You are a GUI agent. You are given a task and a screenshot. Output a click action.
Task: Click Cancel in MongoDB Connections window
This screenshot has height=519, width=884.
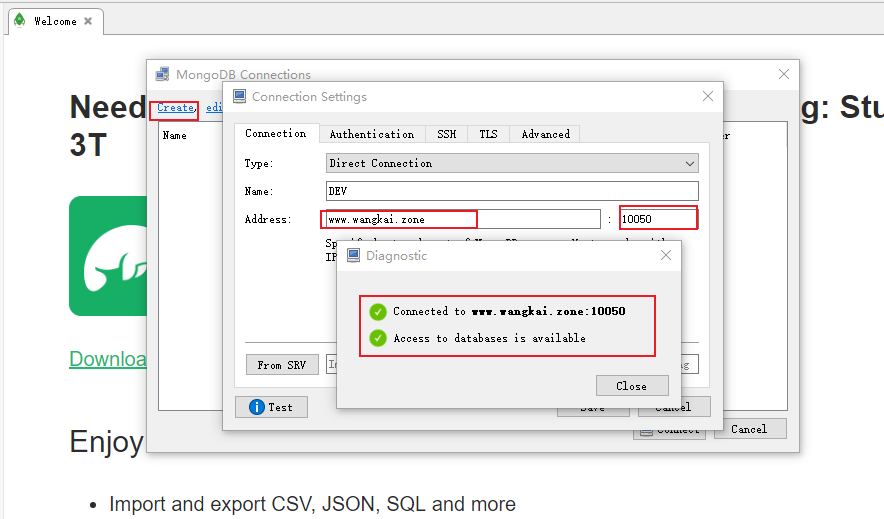tap(750, 429)
